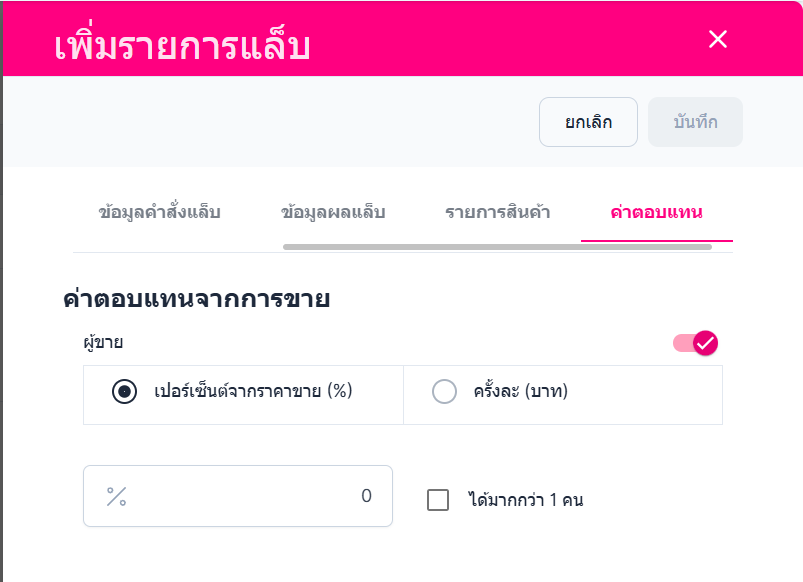Focus the percent value input field
Viewport: 803px width, 582px height.
[x=238, y=496]
